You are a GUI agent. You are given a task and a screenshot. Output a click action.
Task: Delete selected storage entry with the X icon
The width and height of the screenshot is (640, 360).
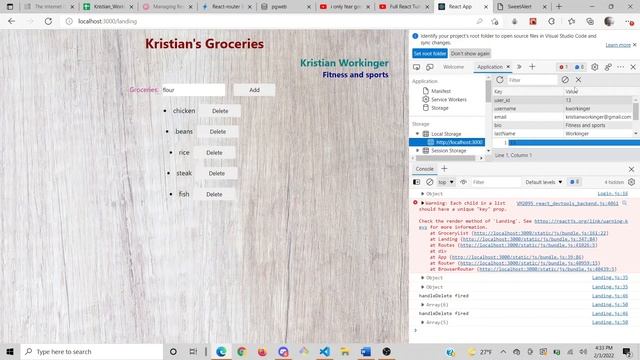coord(578,80)
